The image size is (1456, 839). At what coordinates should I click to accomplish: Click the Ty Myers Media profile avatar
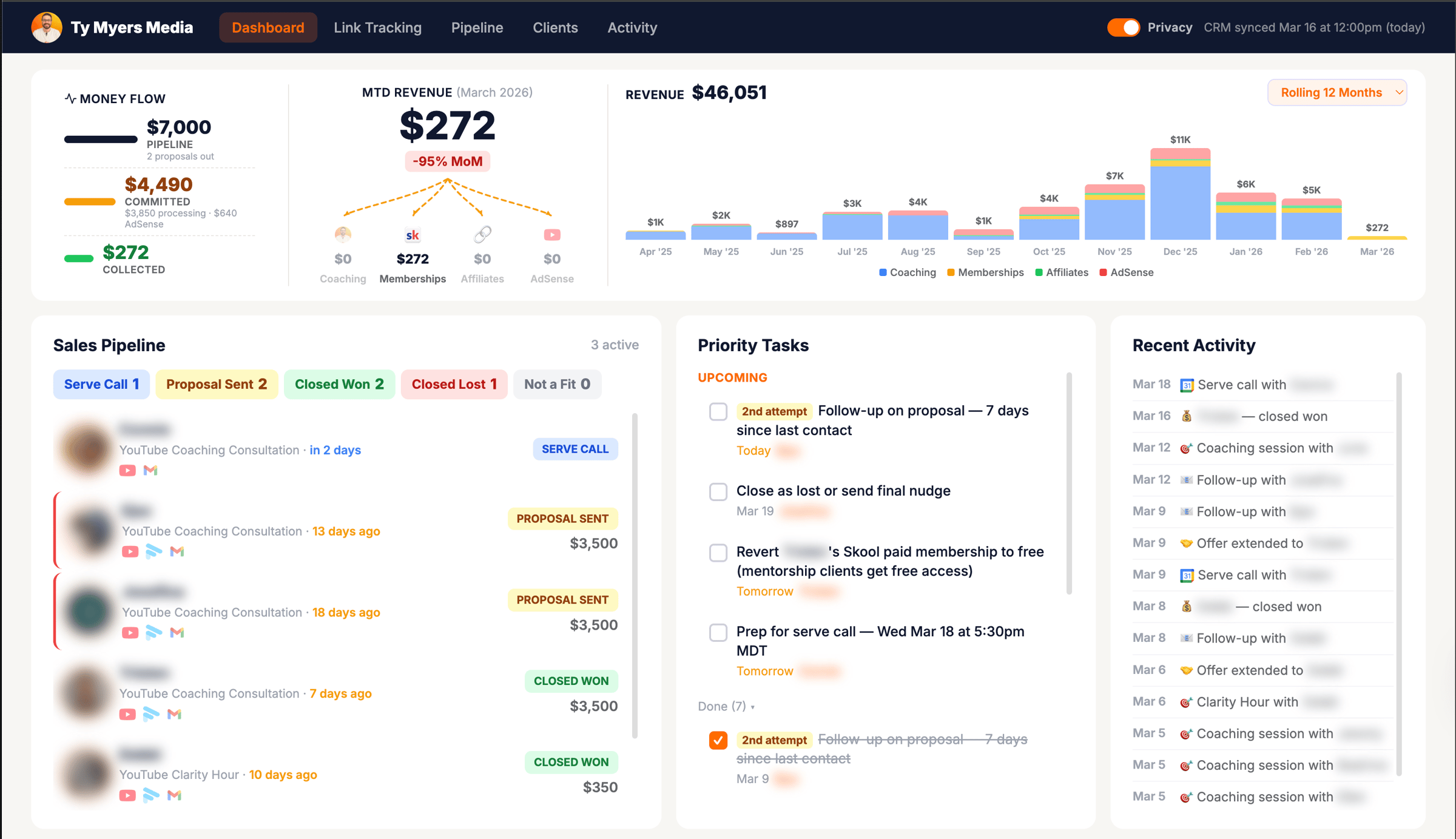click(x=47, y=27)
